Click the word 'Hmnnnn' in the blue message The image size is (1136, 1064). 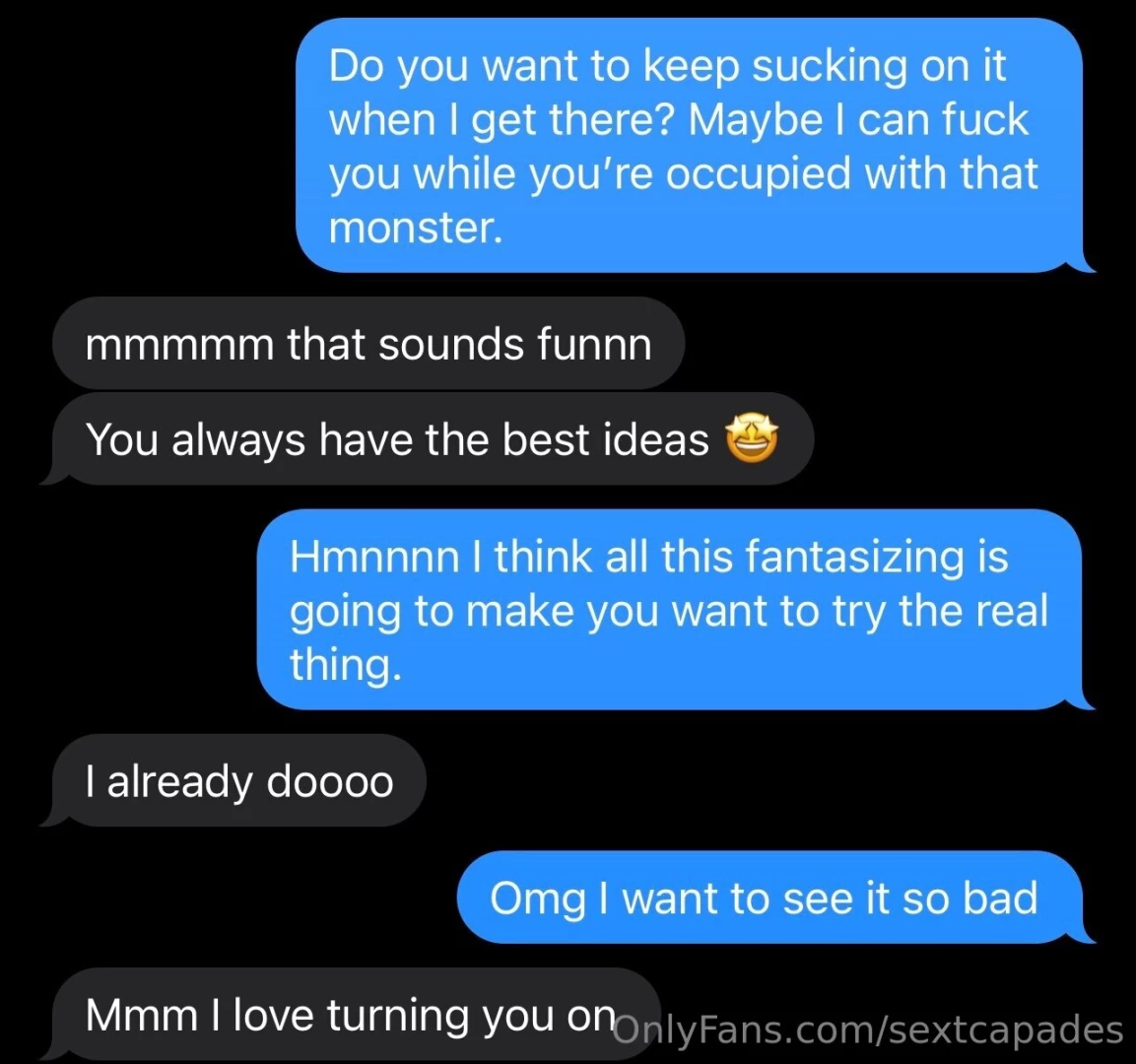(x=373, y=557)
